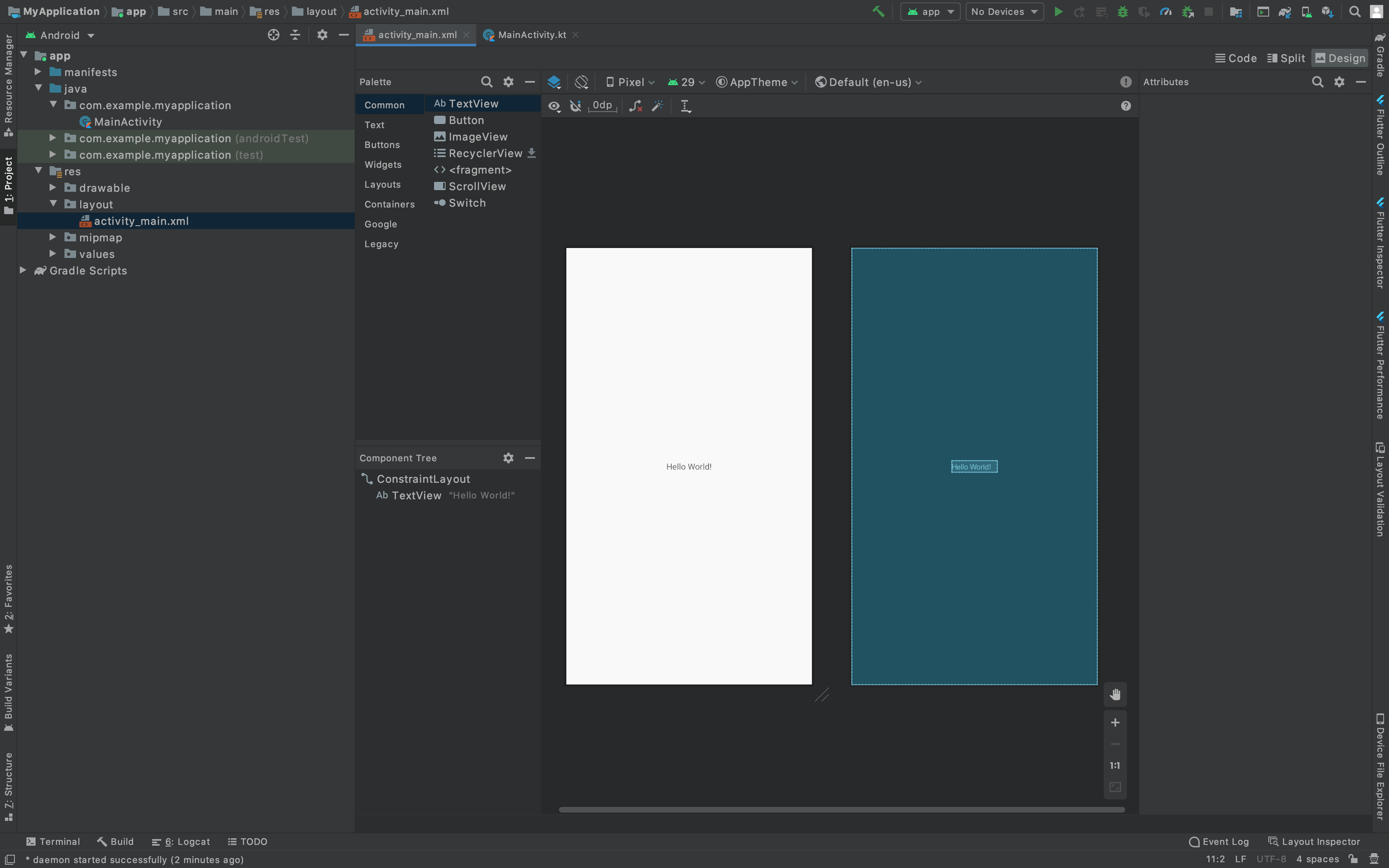Click the zoom in plus button
Viewport: 1389px width, 868px height.
click(x=1115, y=723)
